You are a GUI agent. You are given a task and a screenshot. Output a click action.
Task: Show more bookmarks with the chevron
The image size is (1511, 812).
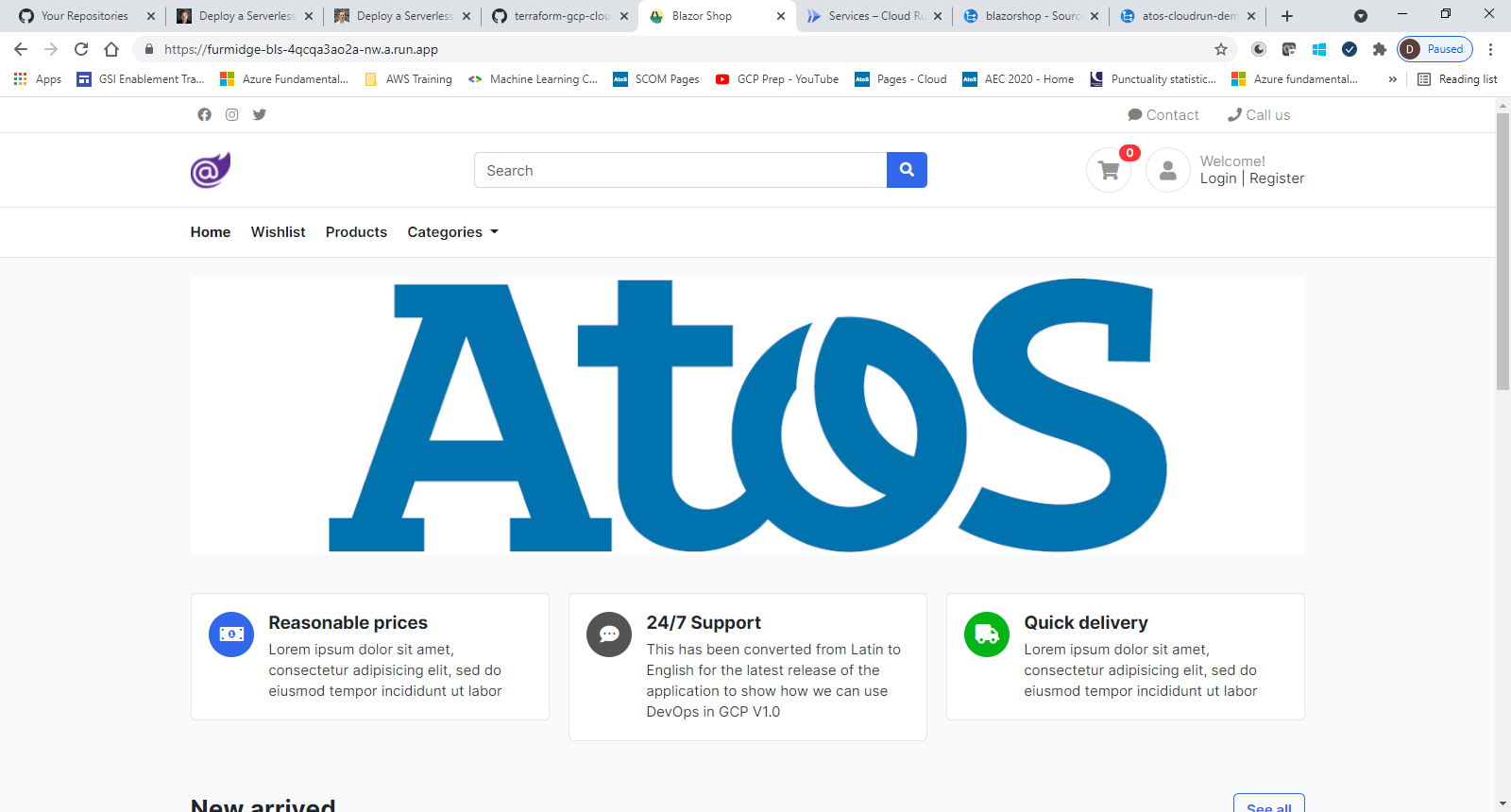[x=1393, y=79]
